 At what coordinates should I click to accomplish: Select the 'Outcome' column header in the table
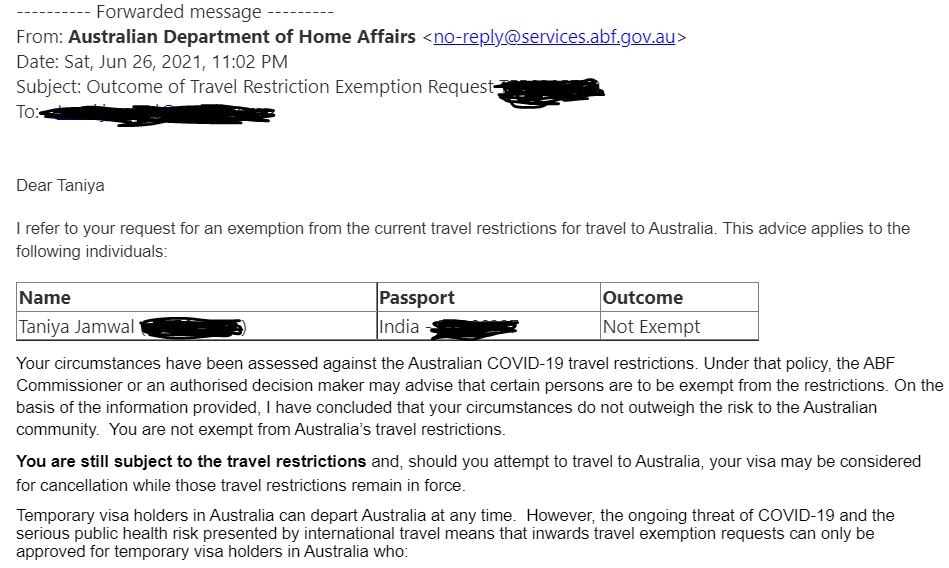643,298
